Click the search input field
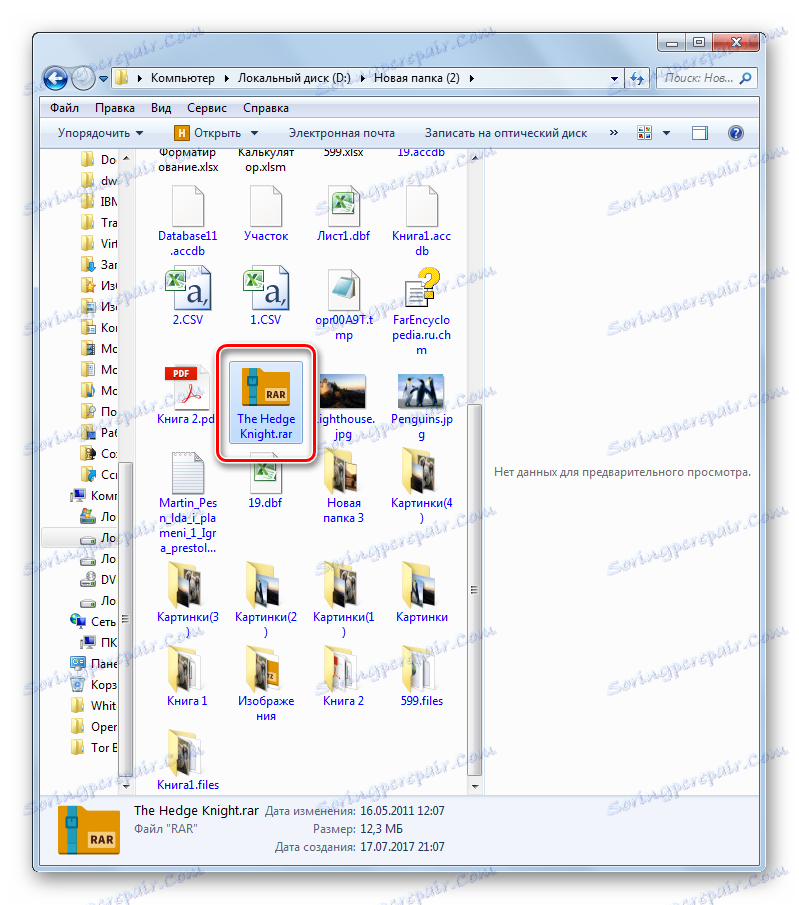This screenshot has width=799, height=905. point(699,78)
